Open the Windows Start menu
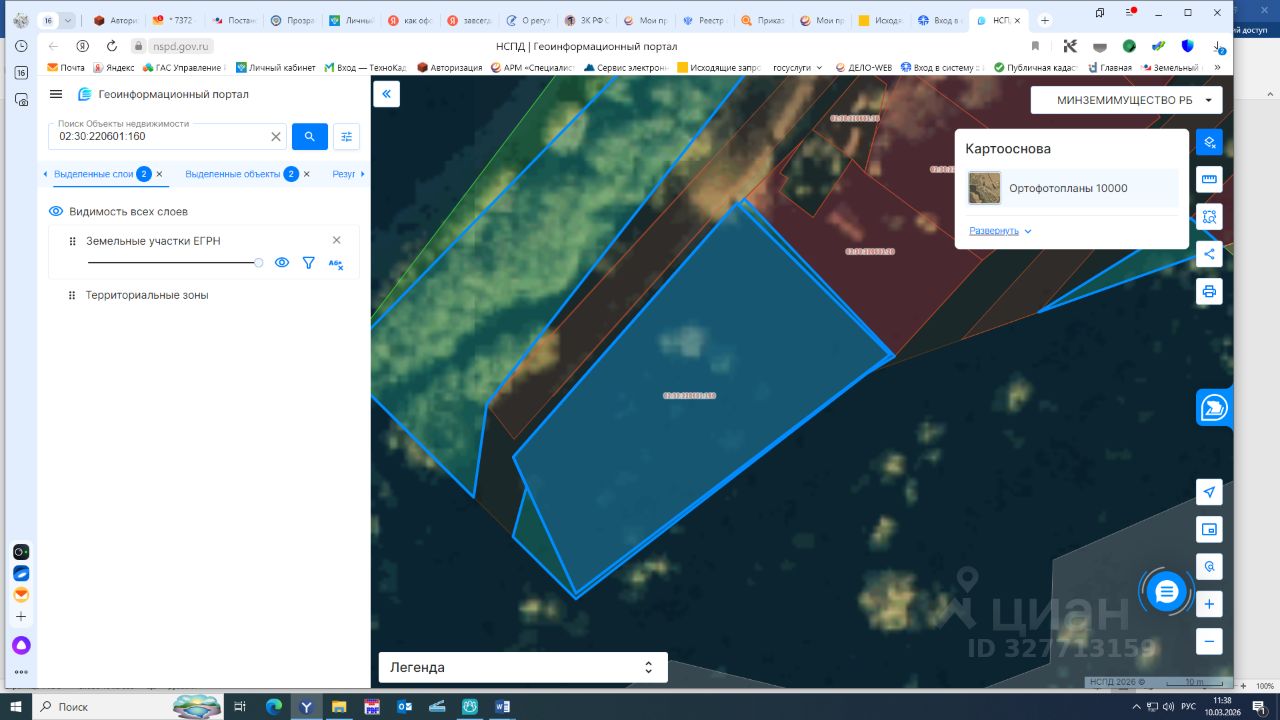 click(16, 706)
